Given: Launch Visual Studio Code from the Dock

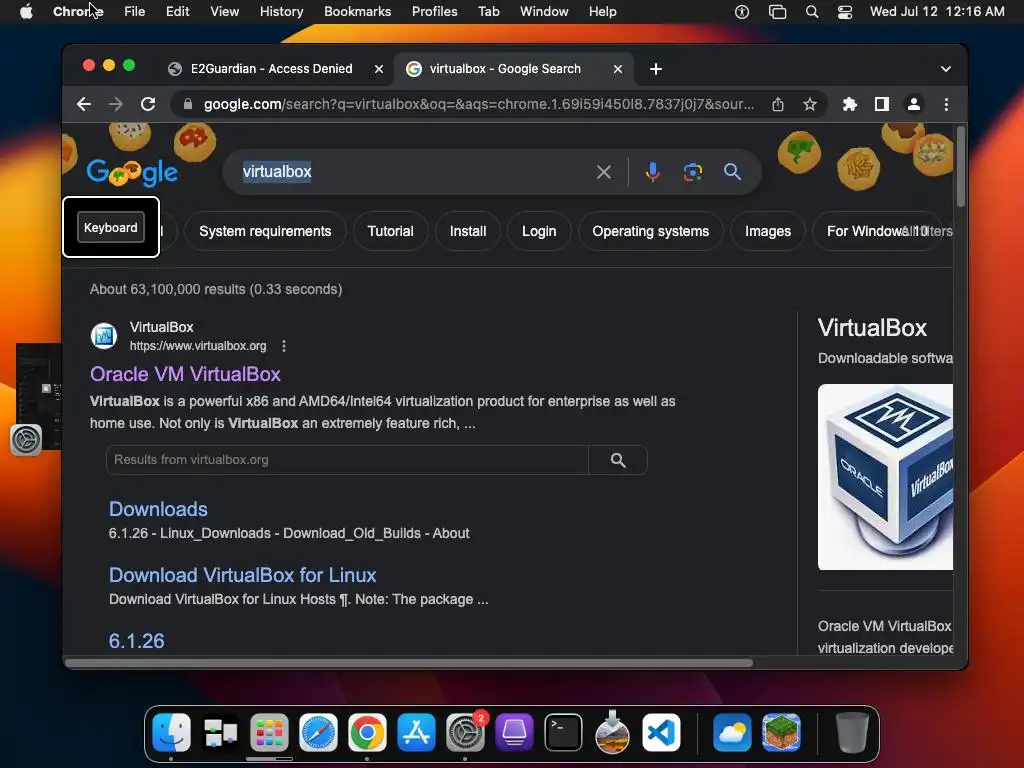Looking at the screenshot, I should 661,732.
